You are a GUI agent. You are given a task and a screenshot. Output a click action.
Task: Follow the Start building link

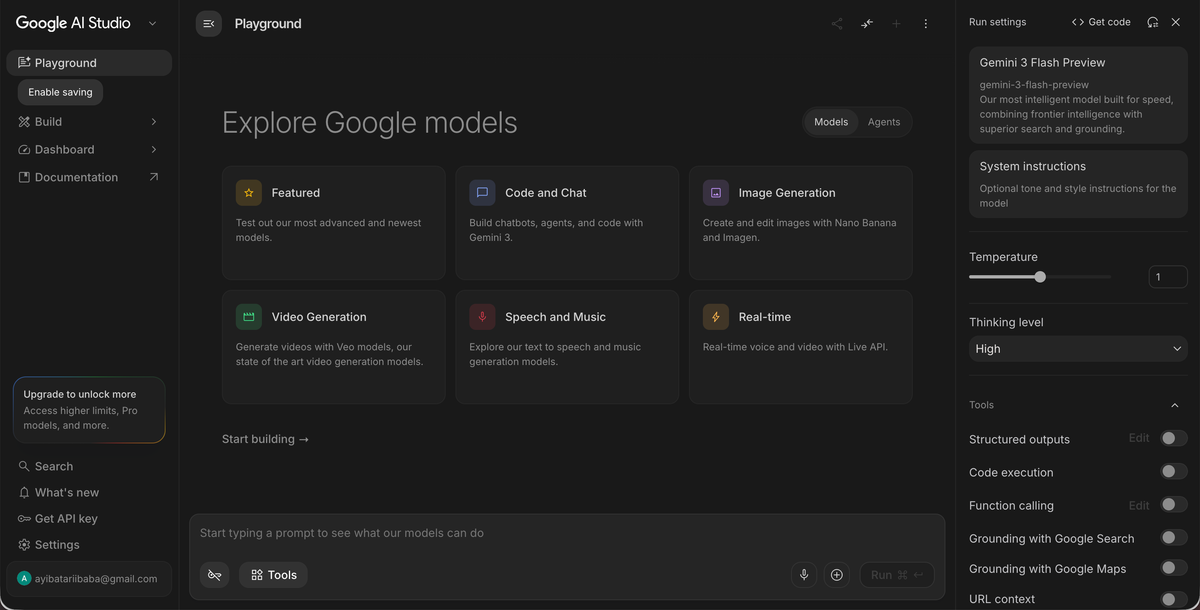(265, 439)
